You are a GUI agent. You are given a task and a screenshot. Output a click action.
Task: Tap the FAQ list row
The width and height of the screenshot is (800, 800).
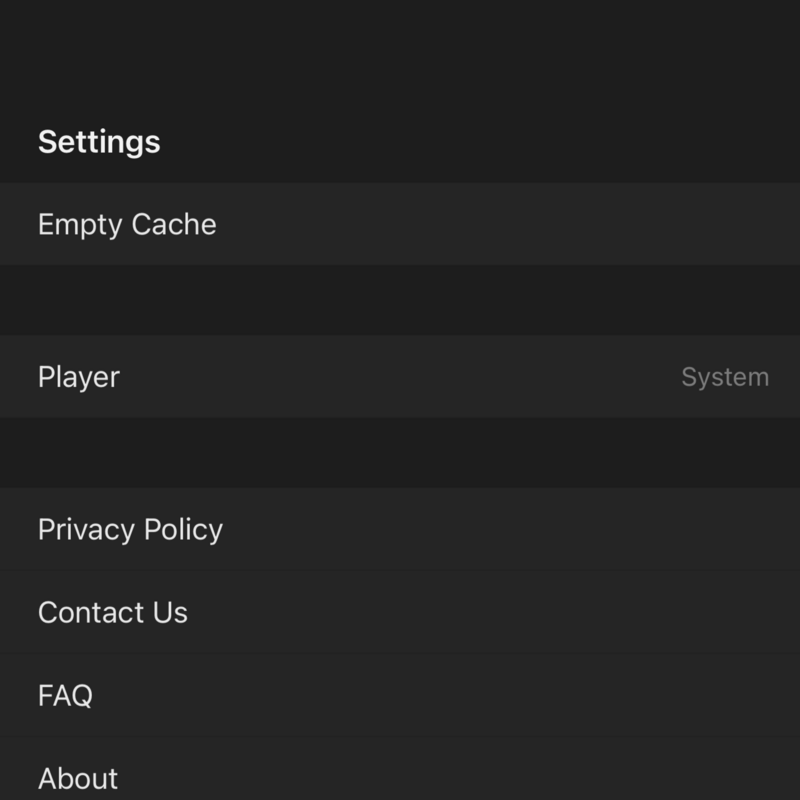pyautogui.click(x=400, y=695)
